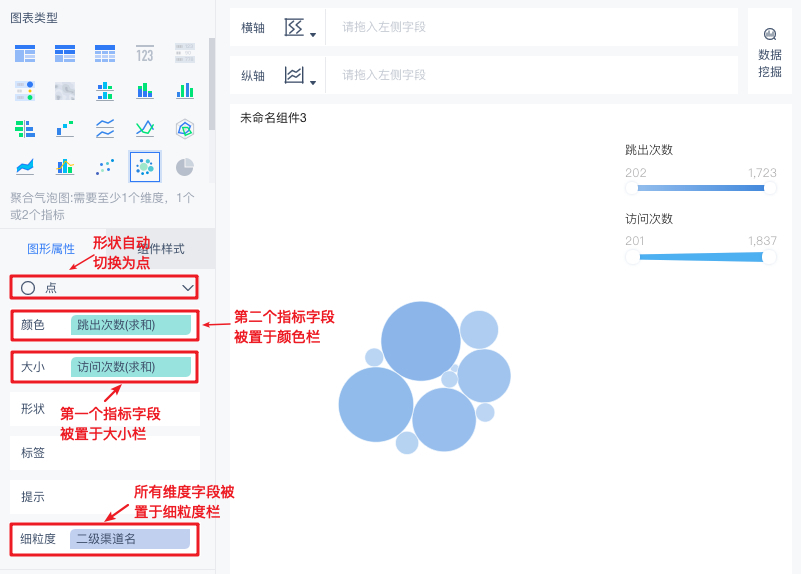Click the chart type panel scrollbar
The image size is (801, 574).
click(211, 84)
